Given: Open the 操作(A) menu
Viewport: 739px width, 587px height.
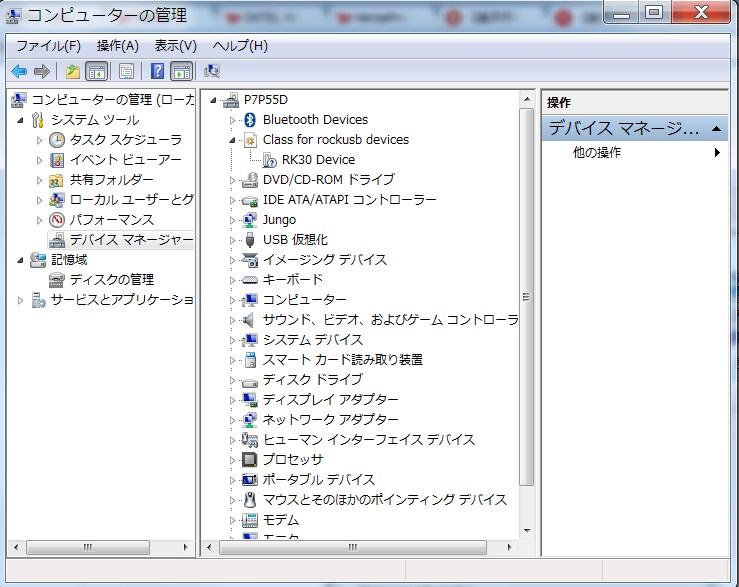Looking at the screenshot, I should pos(117,46).
